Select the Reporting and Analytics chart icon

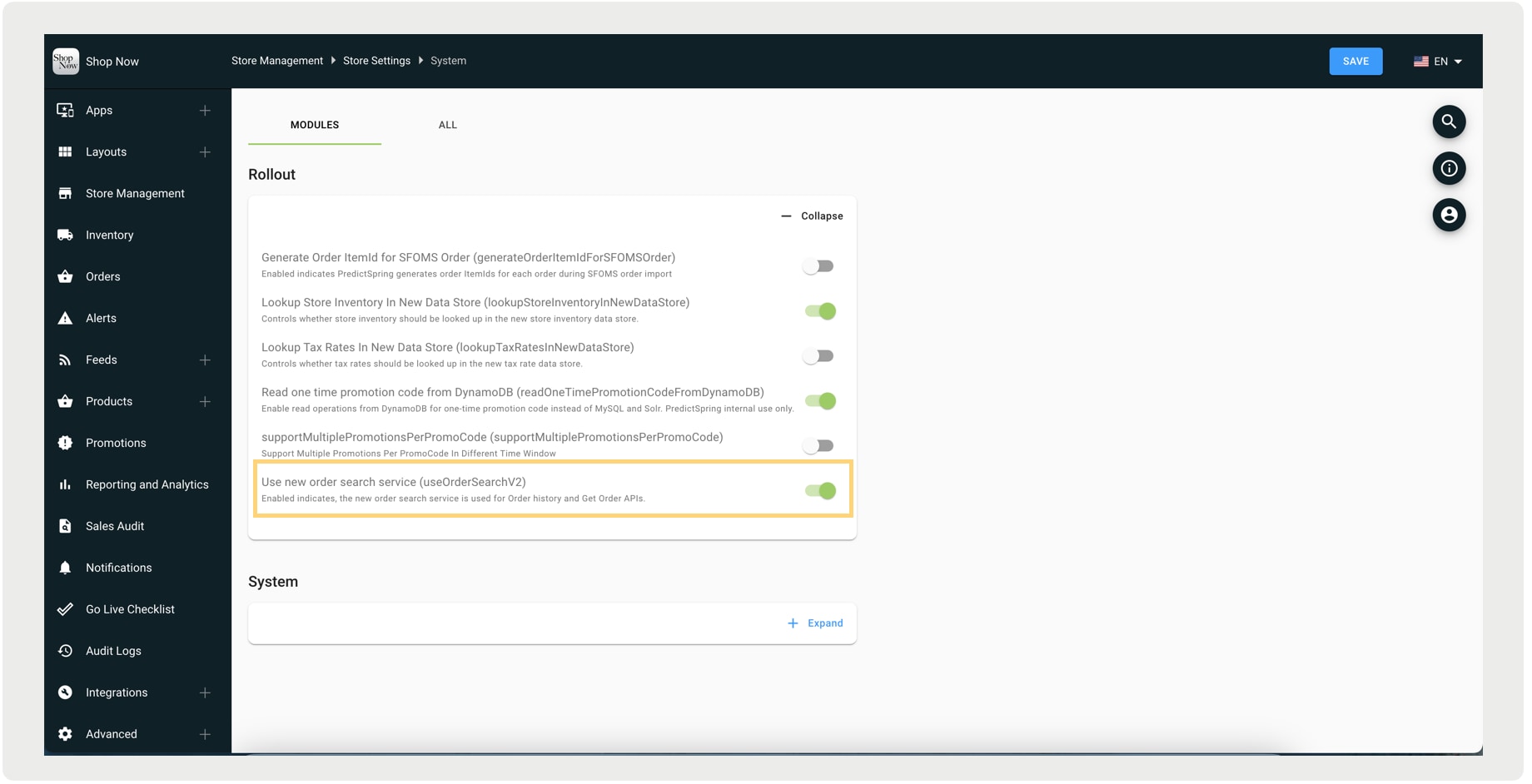coord(65,484)
